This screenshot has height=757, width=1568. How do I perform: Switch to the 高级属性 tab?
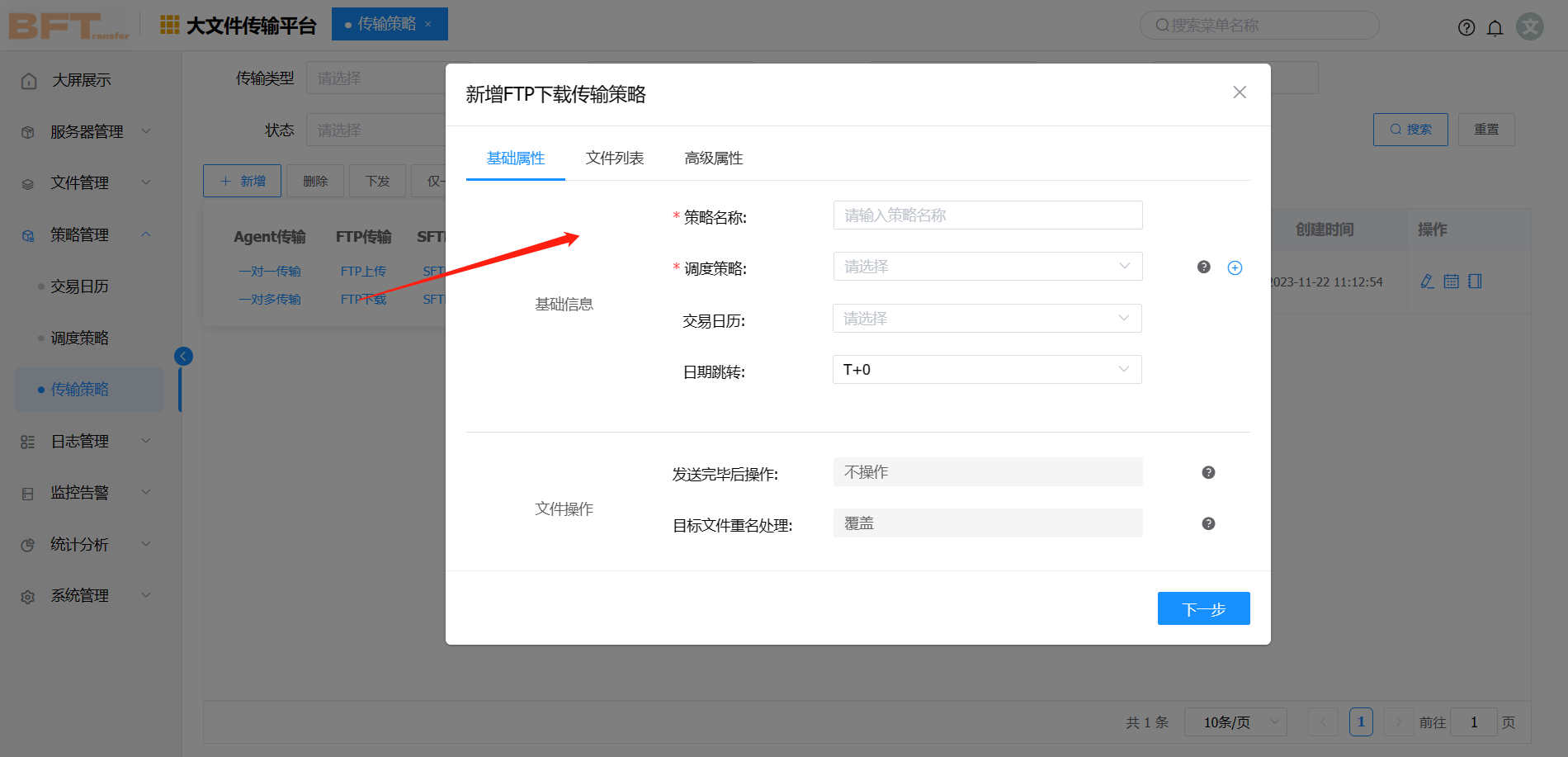point(713,158)
